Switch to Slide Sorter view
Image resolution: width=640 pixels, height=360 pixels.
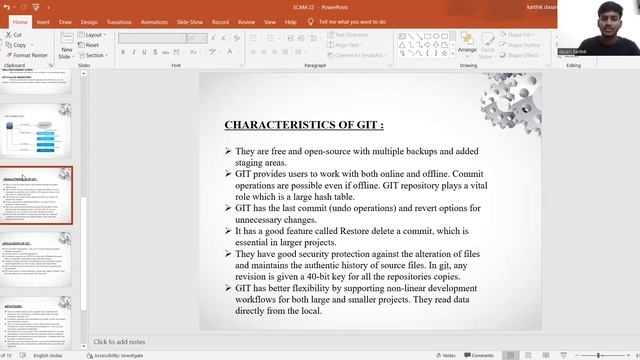[528, 356]
